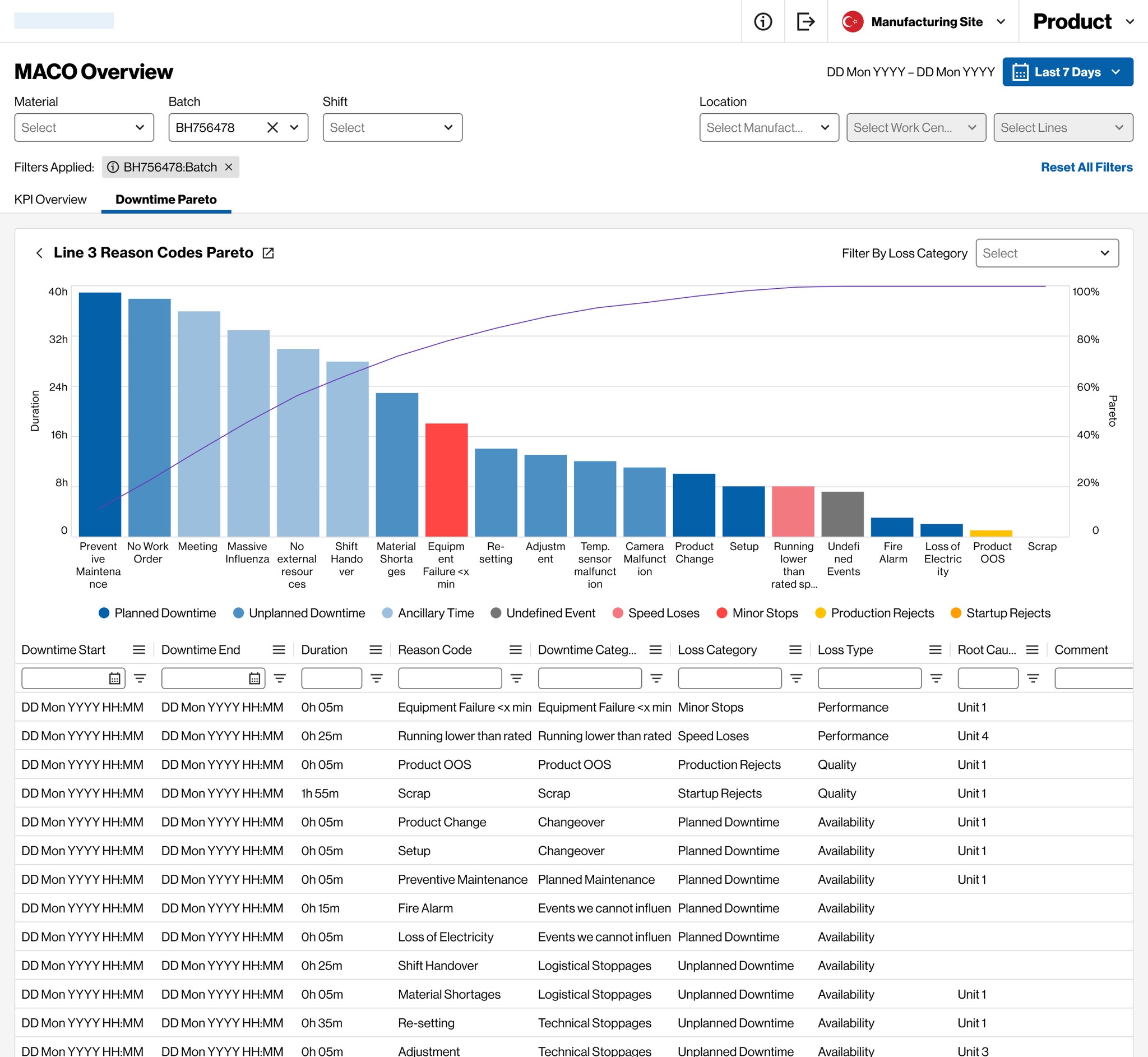Open Reason Code column menu icon
Image resolution: width=1148 pixels, height=1057 pixels.
pos(516,650)
